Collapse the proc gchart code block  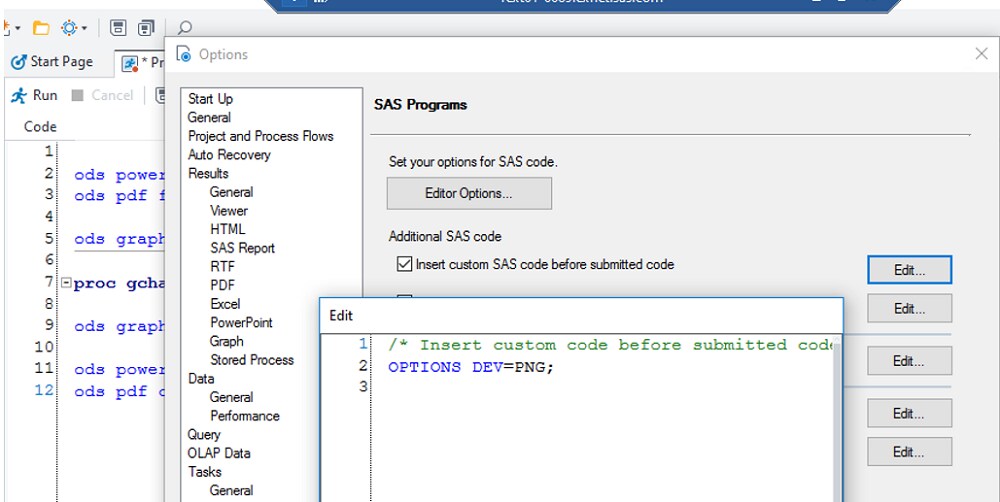point(66,282)
